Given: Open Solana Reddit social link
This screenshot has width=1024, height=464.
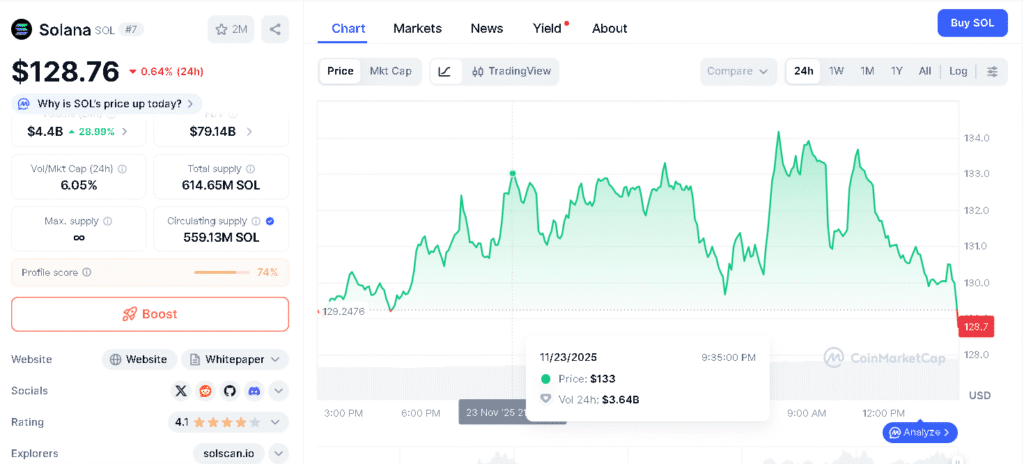Looking at the screenshot, I should click(206, 391).
